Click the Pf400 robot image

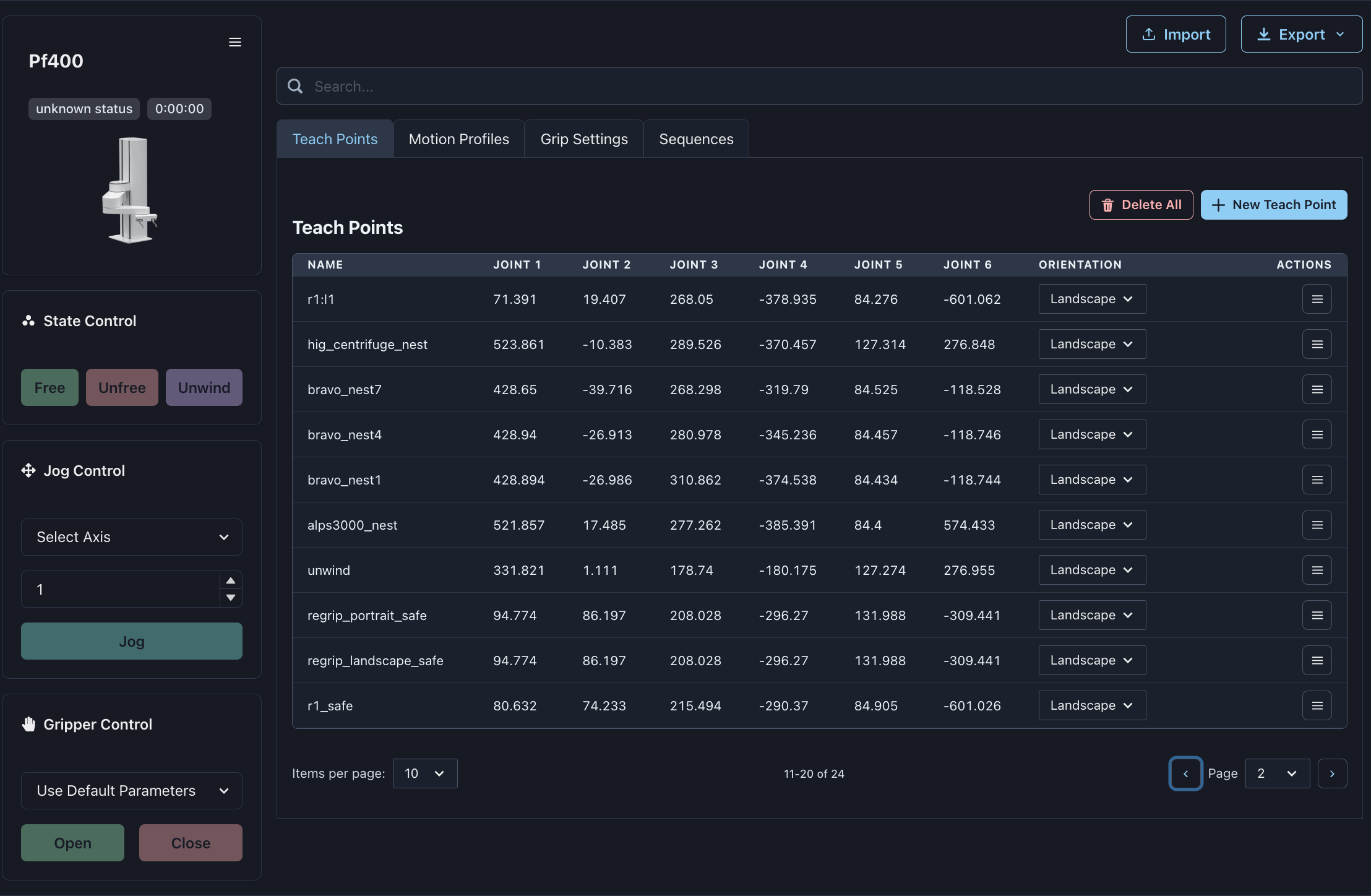tap(131, 190)
